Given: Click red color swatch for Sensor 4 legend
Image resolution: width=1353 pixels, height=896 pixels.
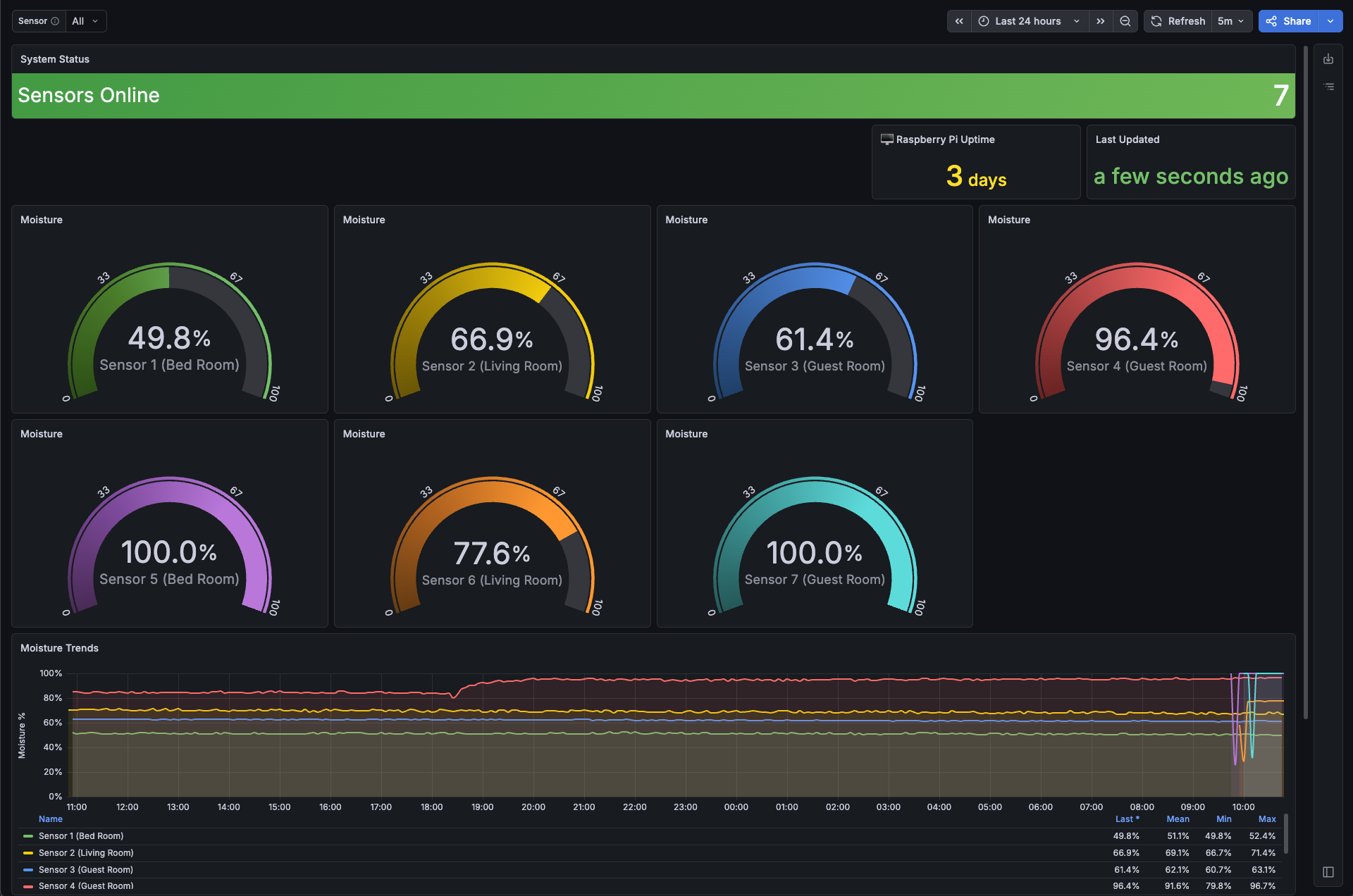Looking at the screenshot, I should (28, 886).
